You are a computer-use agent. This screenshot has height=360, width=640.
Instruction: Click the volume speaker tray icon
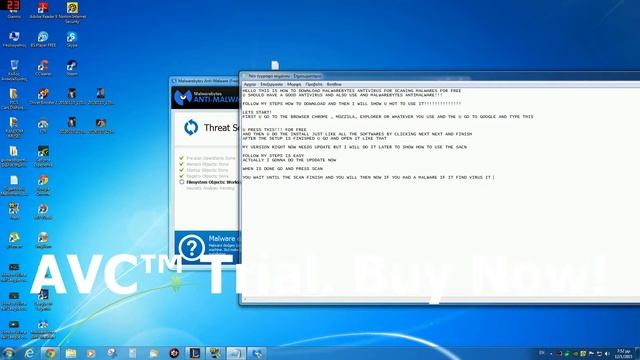607,353
